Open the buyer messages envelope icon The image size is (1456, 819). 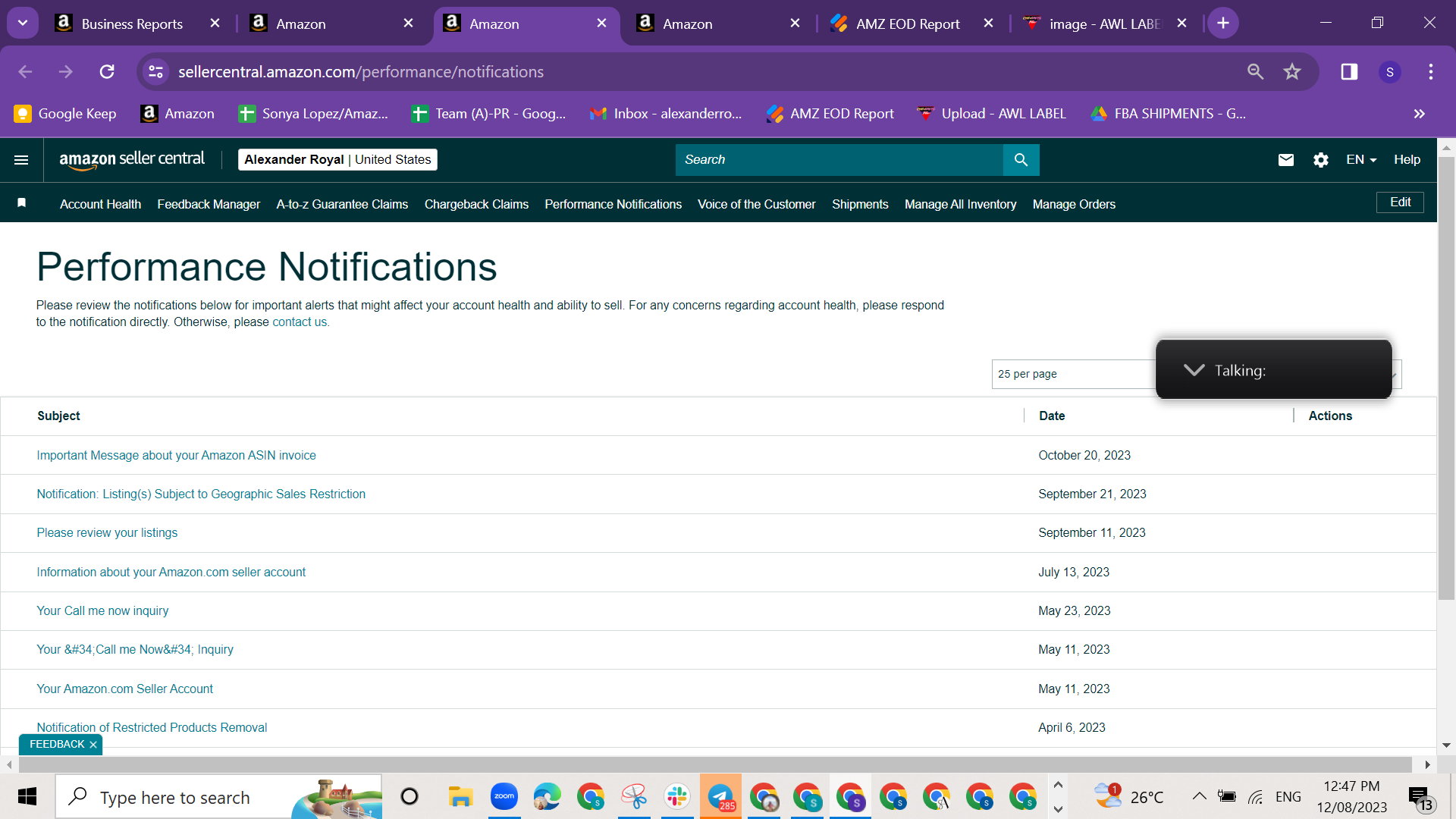click(x=1285, y=160)
